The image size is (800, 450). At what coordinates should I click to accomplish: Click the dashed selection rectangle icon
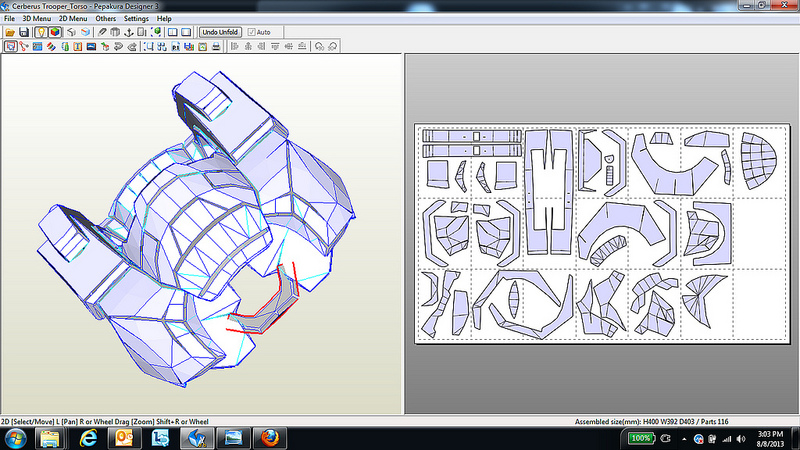pos(148,46)
